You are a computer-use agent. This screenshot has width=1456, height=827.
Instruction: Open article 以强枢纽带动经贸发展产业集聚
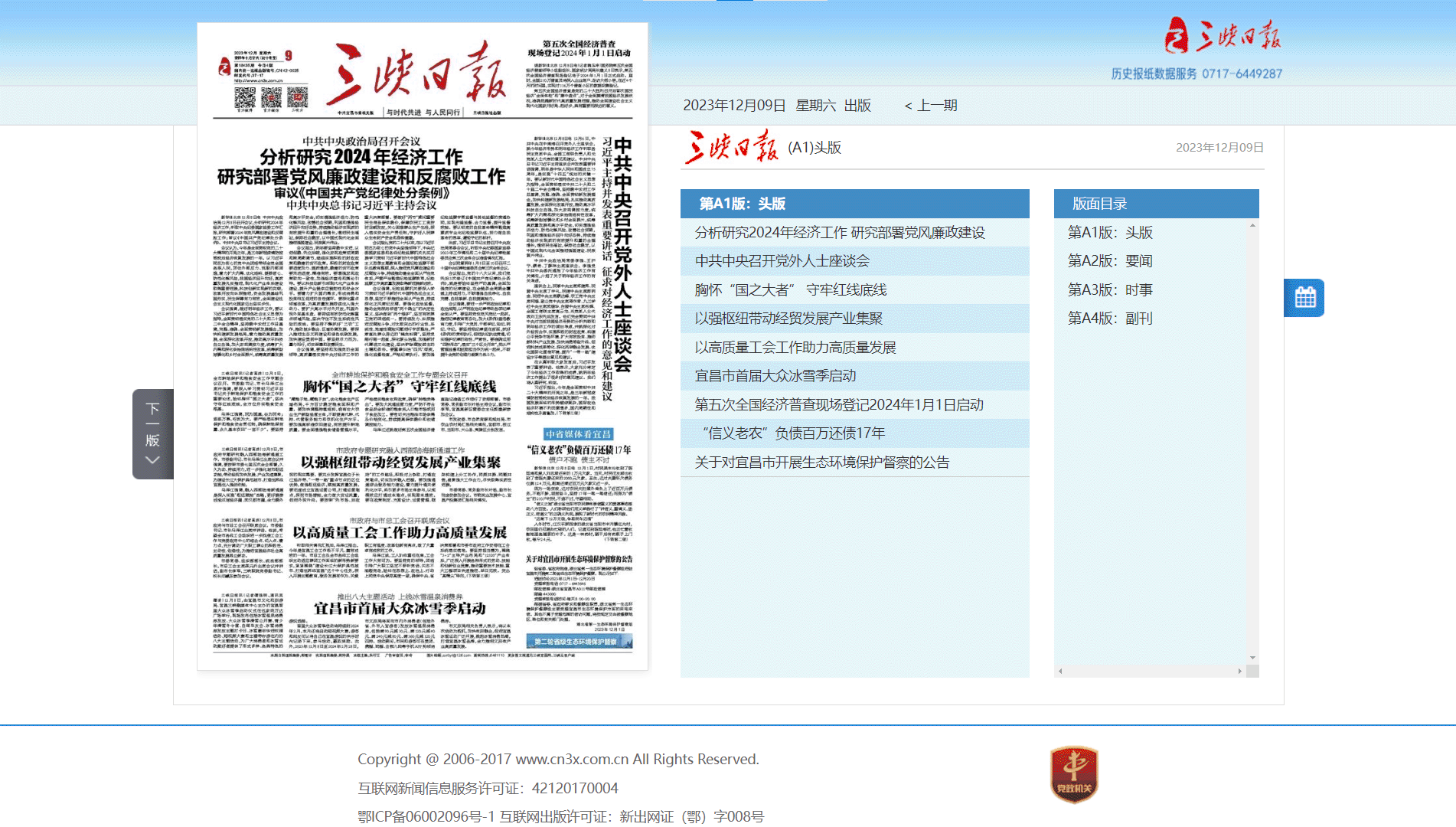[x=788, y=319]
